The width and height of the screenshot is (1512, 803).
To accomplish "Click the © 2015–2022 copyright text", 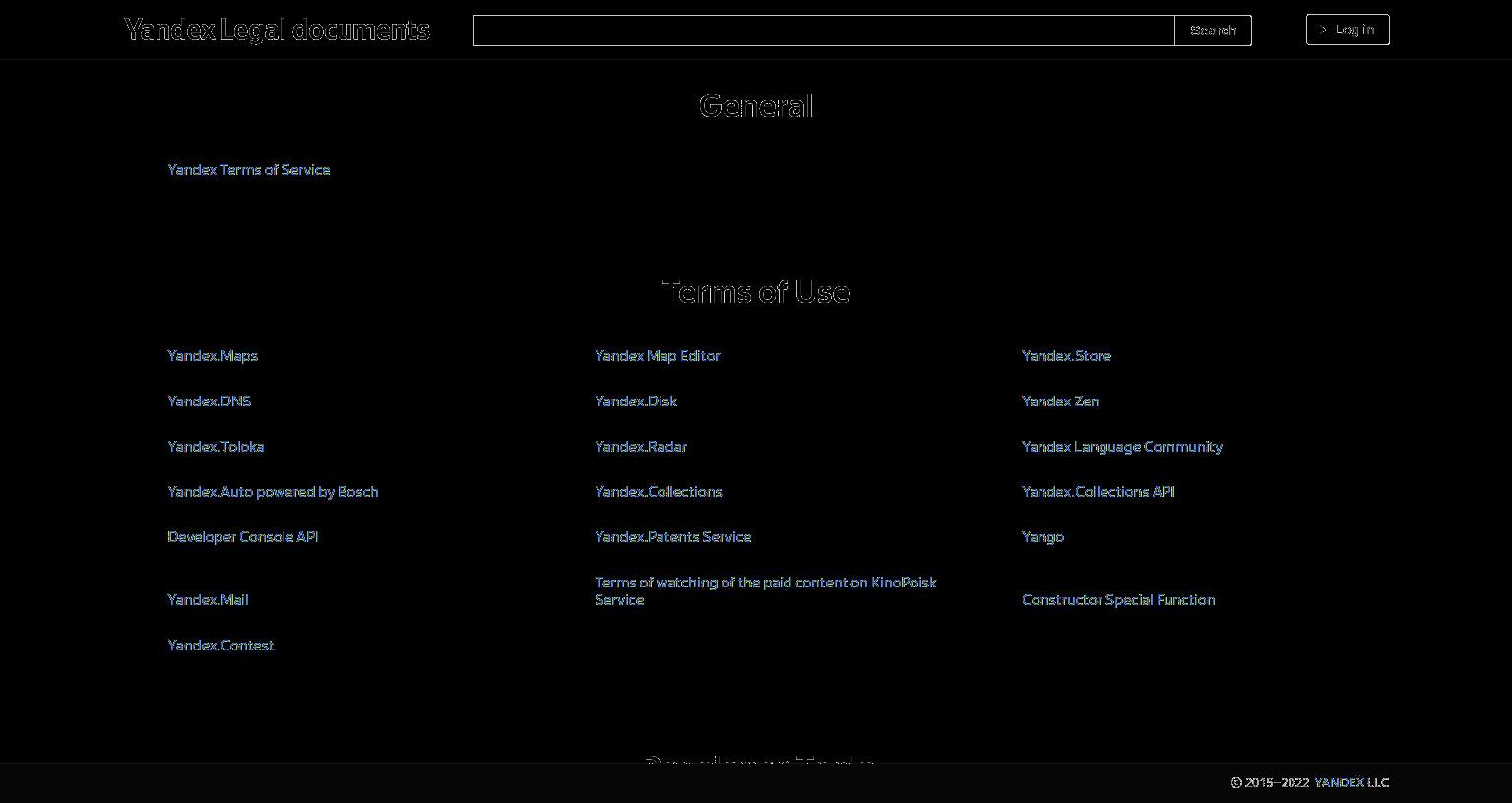I will pyautogui.click(x=1270, y=783).
